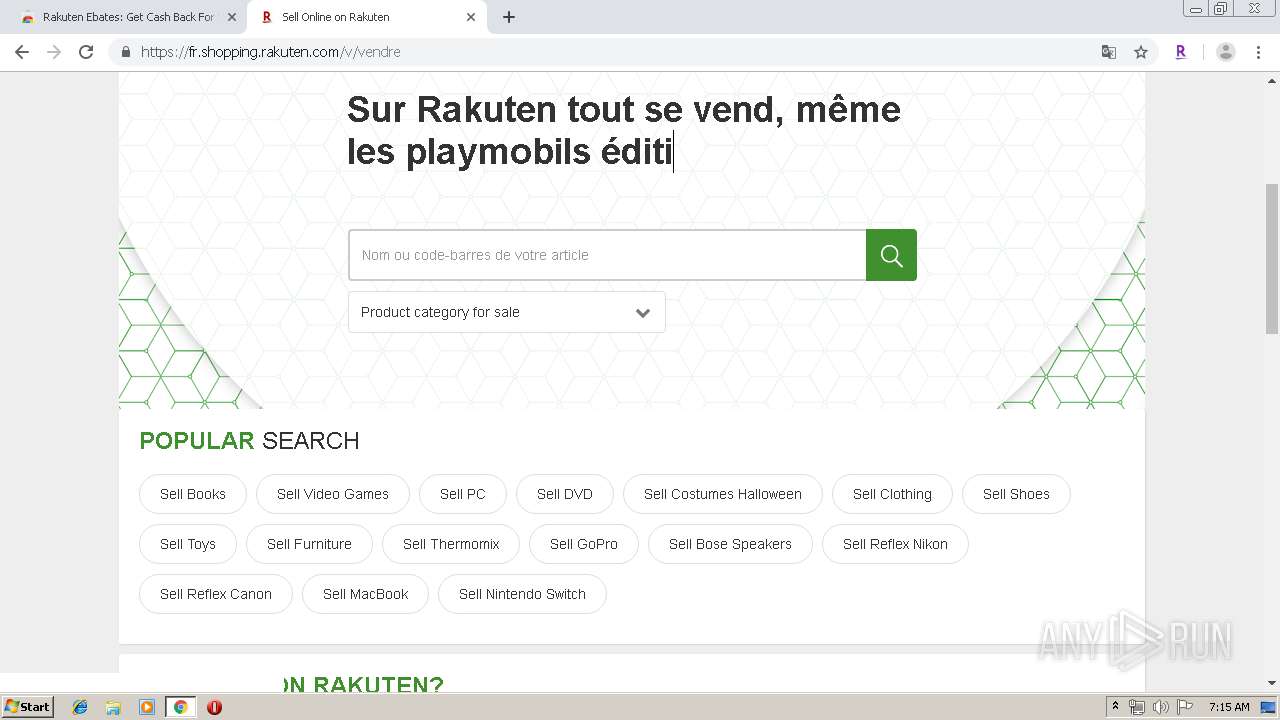Click the Sell Reflex Nikon tag

(895, 544)
